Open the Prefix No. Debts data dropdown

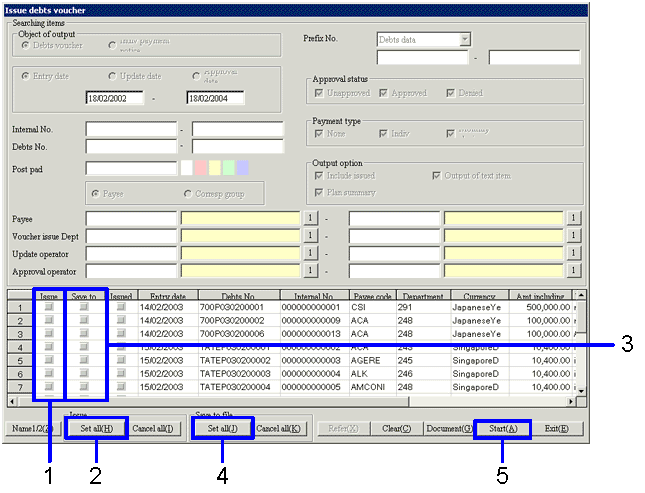tap(464, 40)
